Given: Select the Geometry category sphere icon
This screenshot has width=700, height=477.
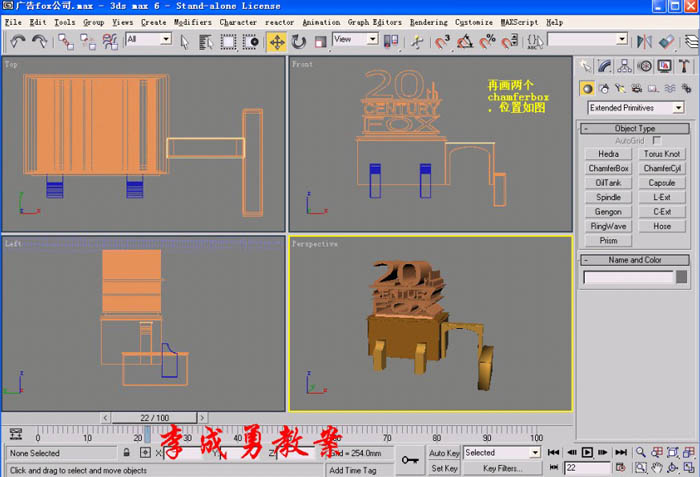Looking at the screenshot, I should click(588, 88).
